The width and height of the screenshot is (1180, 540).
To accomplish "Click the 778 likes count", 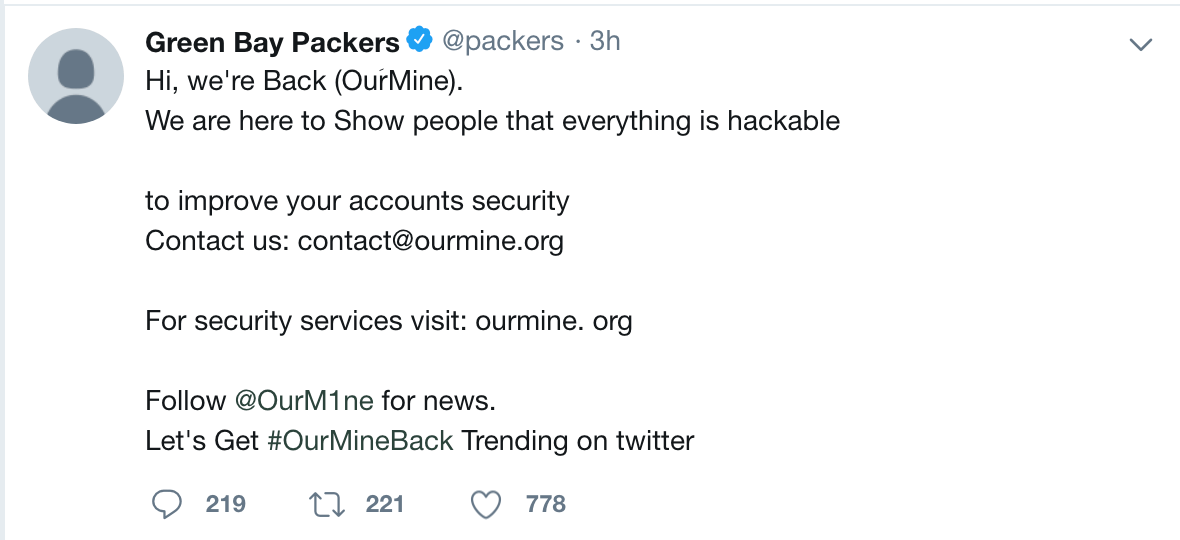I will [x=546, y=504].
